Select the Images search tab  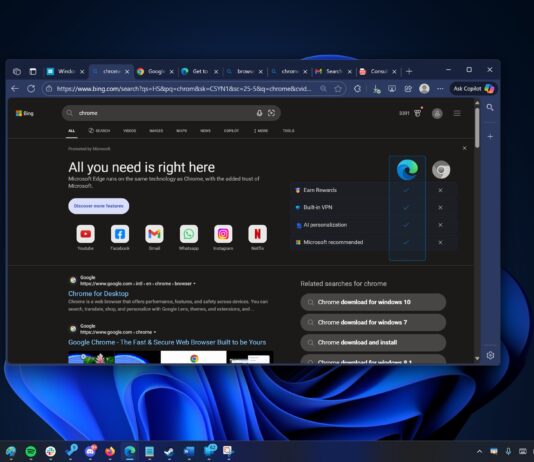156,131
